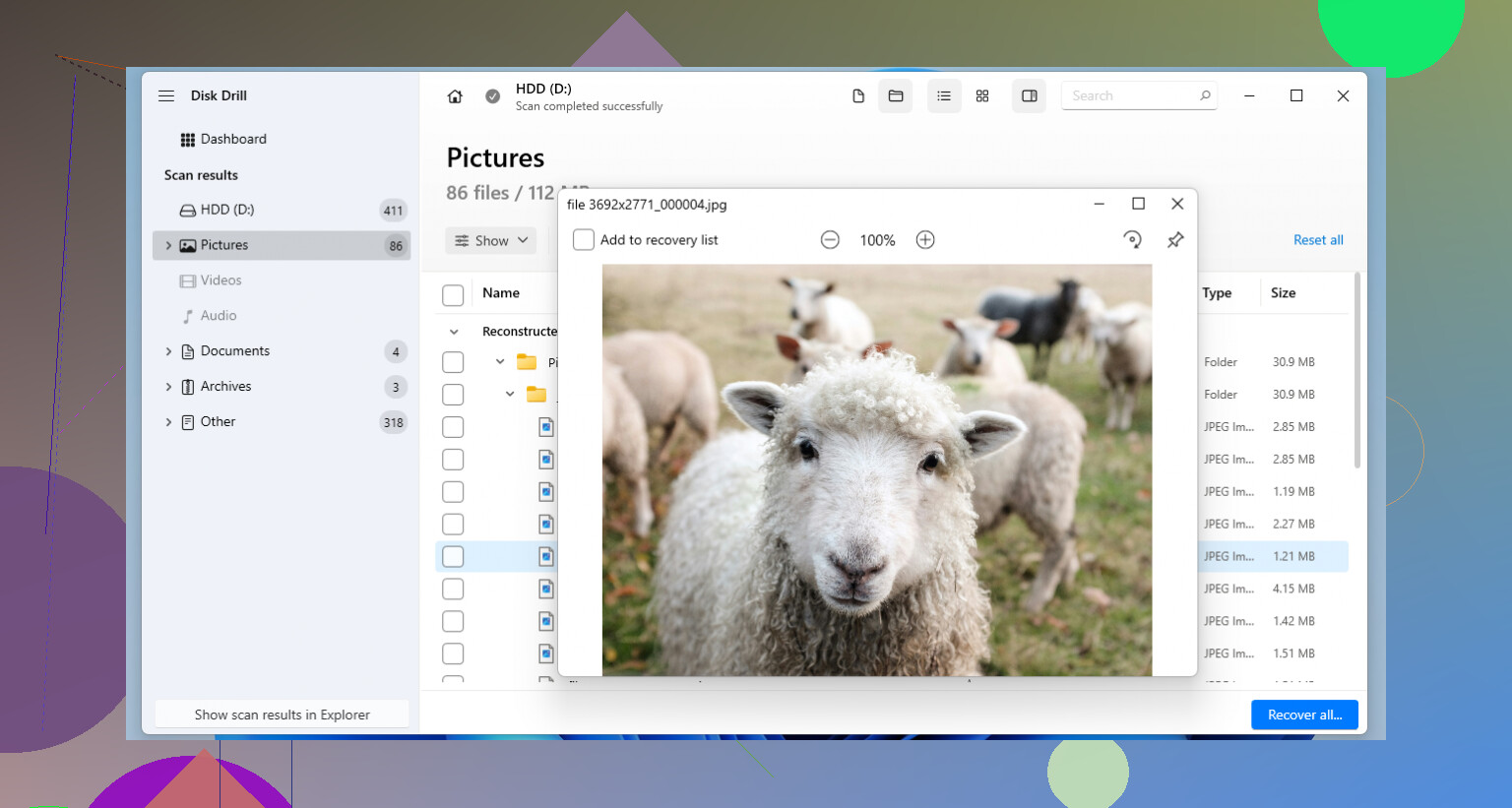Click the file list vertical scrollbar
Viewport: 1512px width, 808px height.
pos(1356,370)
